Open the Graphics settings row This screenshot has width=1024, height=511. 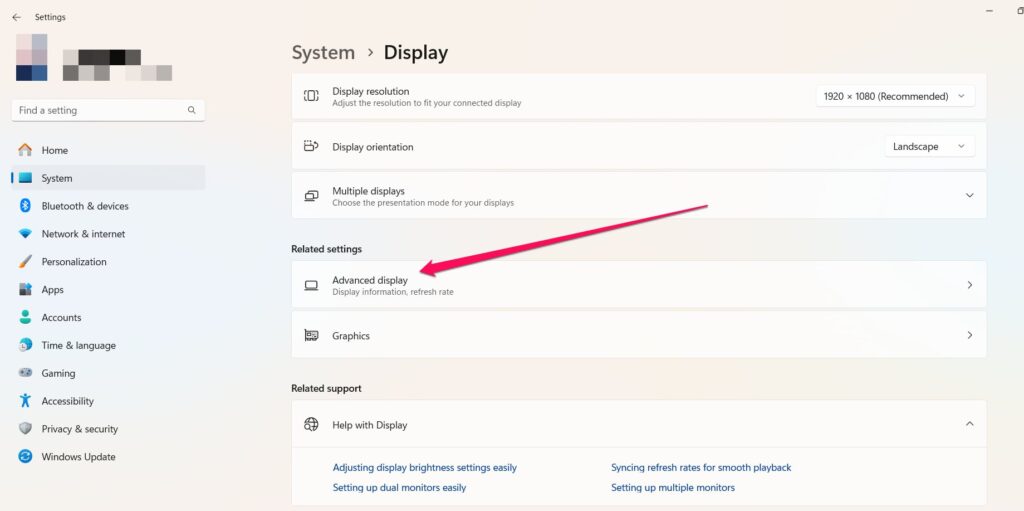[x=638, y=336]
